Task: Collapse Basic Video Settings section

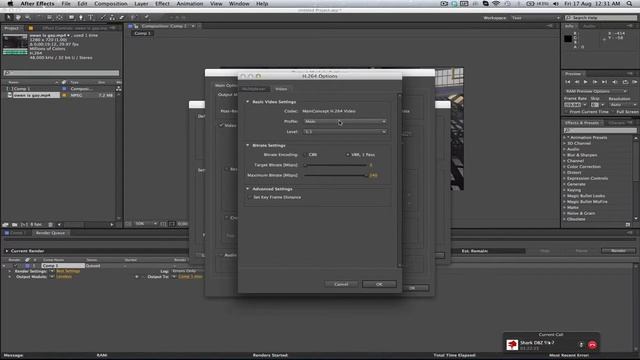Action: (x=247, y=102)
